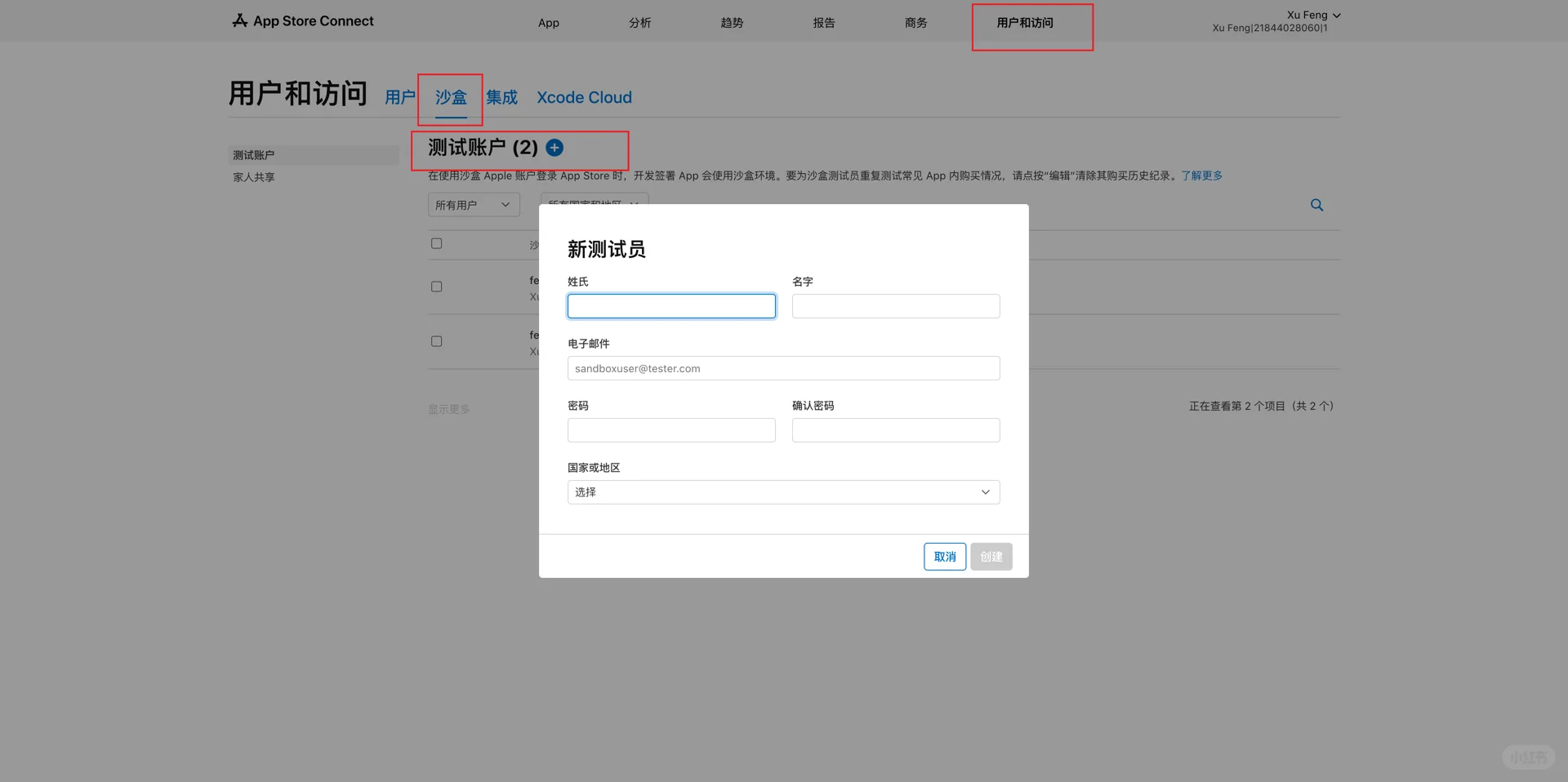This screenshot has height=782, width=1568.
Task: Click the 电子邮件 input field
Action: (x=782, y=368)
